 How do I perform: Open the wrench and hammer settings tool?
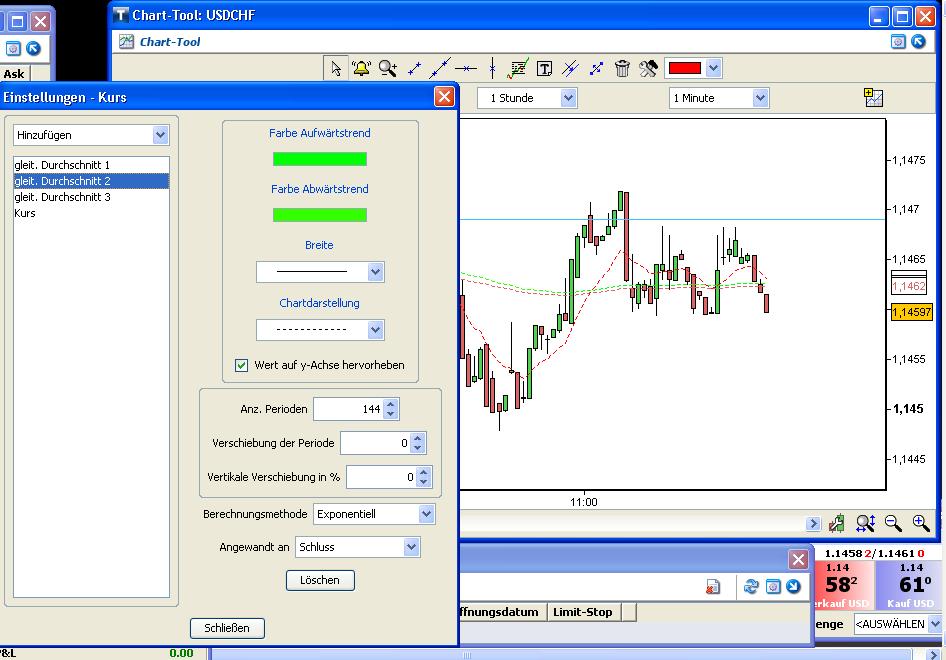648,68
